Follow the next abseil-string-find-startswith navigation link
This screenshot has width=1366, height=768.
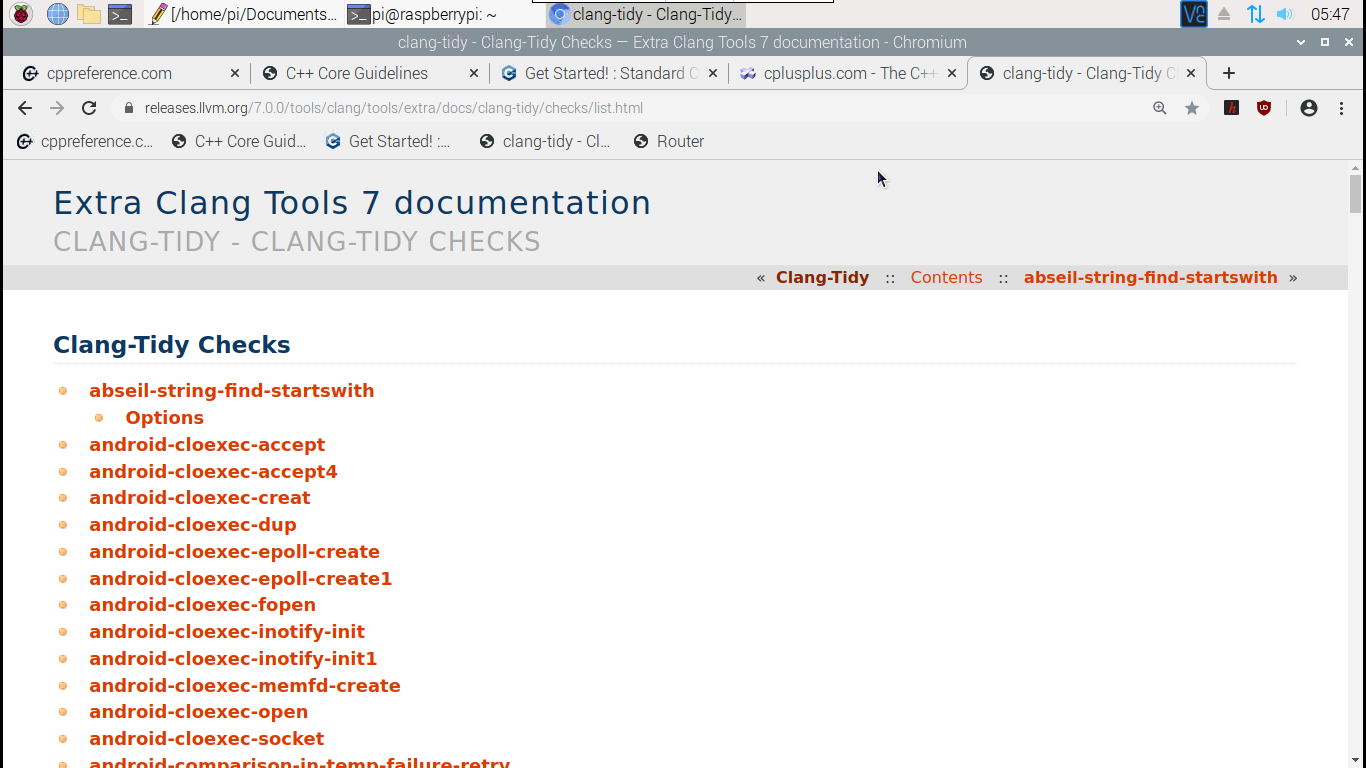[1150, 278]
